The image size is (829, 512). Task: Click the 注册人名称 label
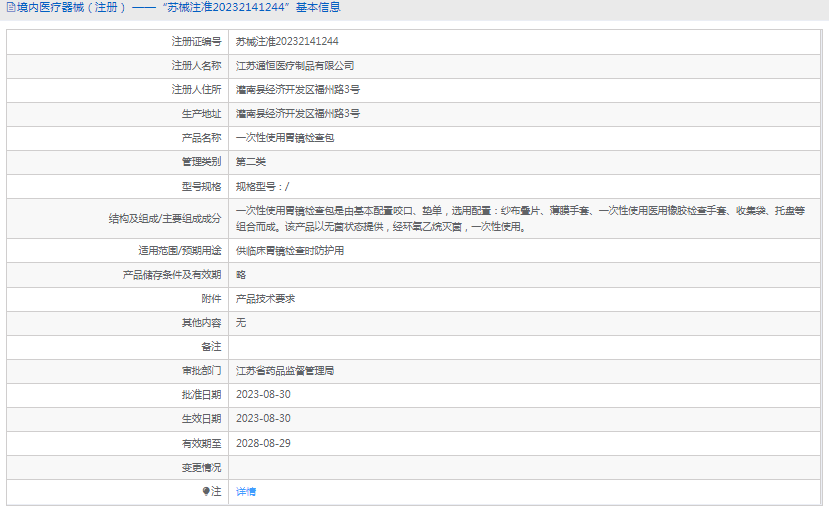tap(196, 66)
